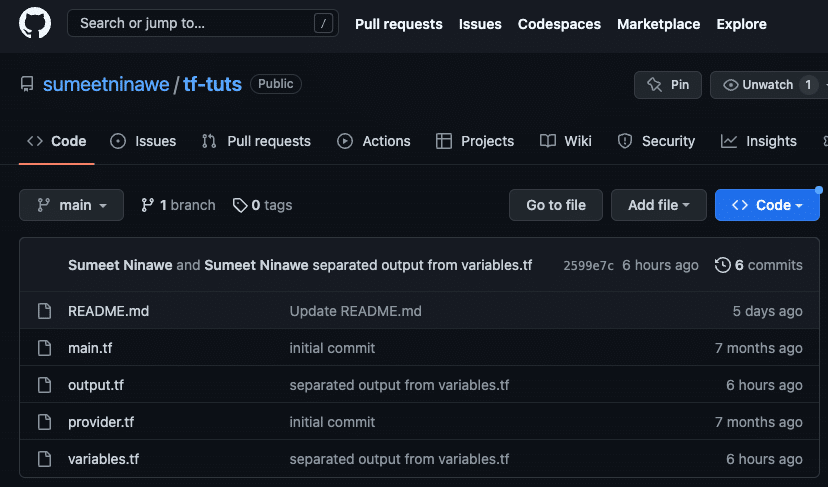The height and width of the screenshot is (487, 828).
Task: Switch to the Issues tab
Action: [143, 141]
